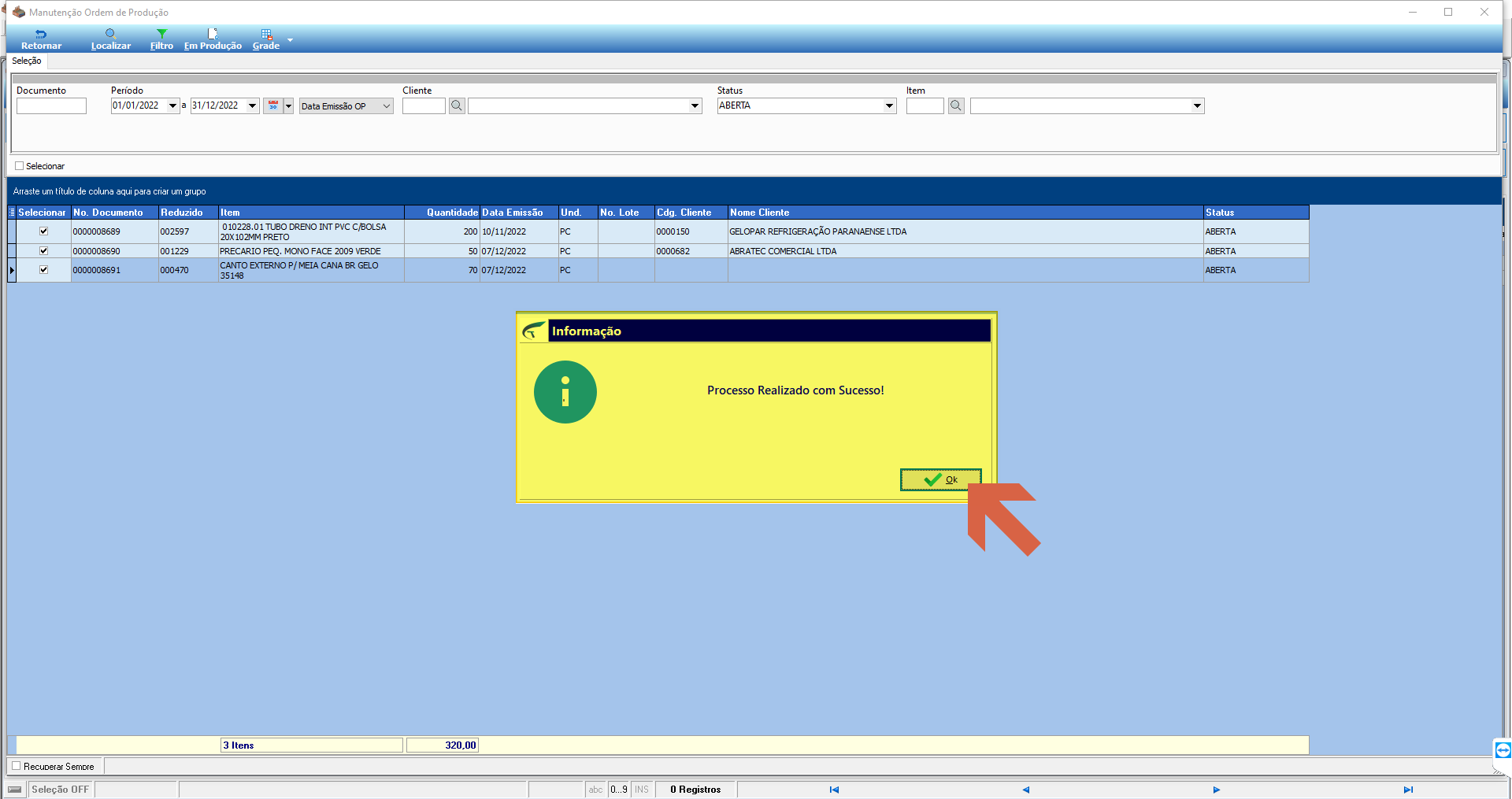Click the 010228.01 TUBO DRENO item cell
Screen dimensions: 1512x799
(311, 231)
